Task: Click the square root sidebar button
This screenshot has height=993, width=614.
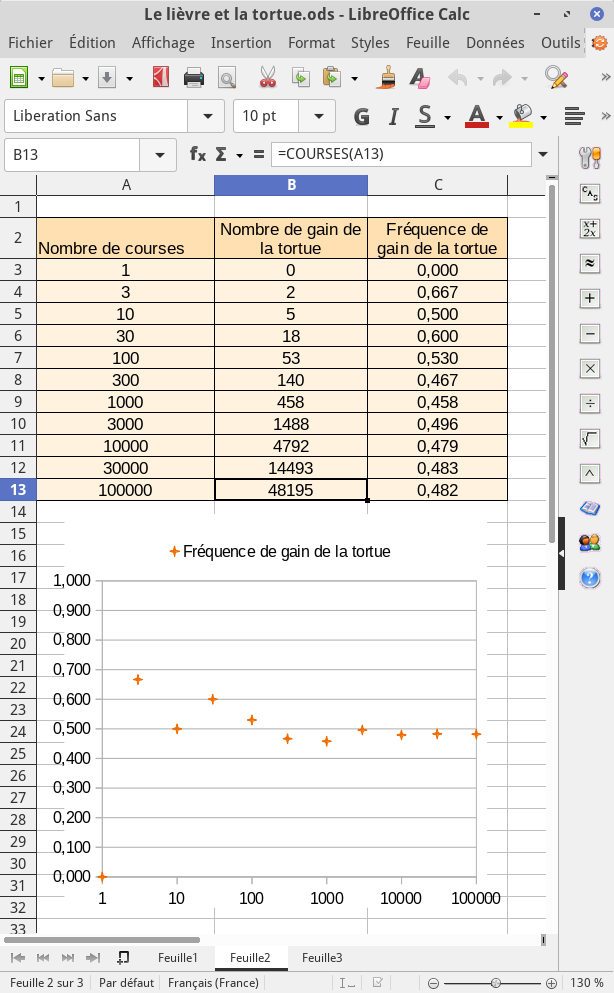Action: (590, 438)
